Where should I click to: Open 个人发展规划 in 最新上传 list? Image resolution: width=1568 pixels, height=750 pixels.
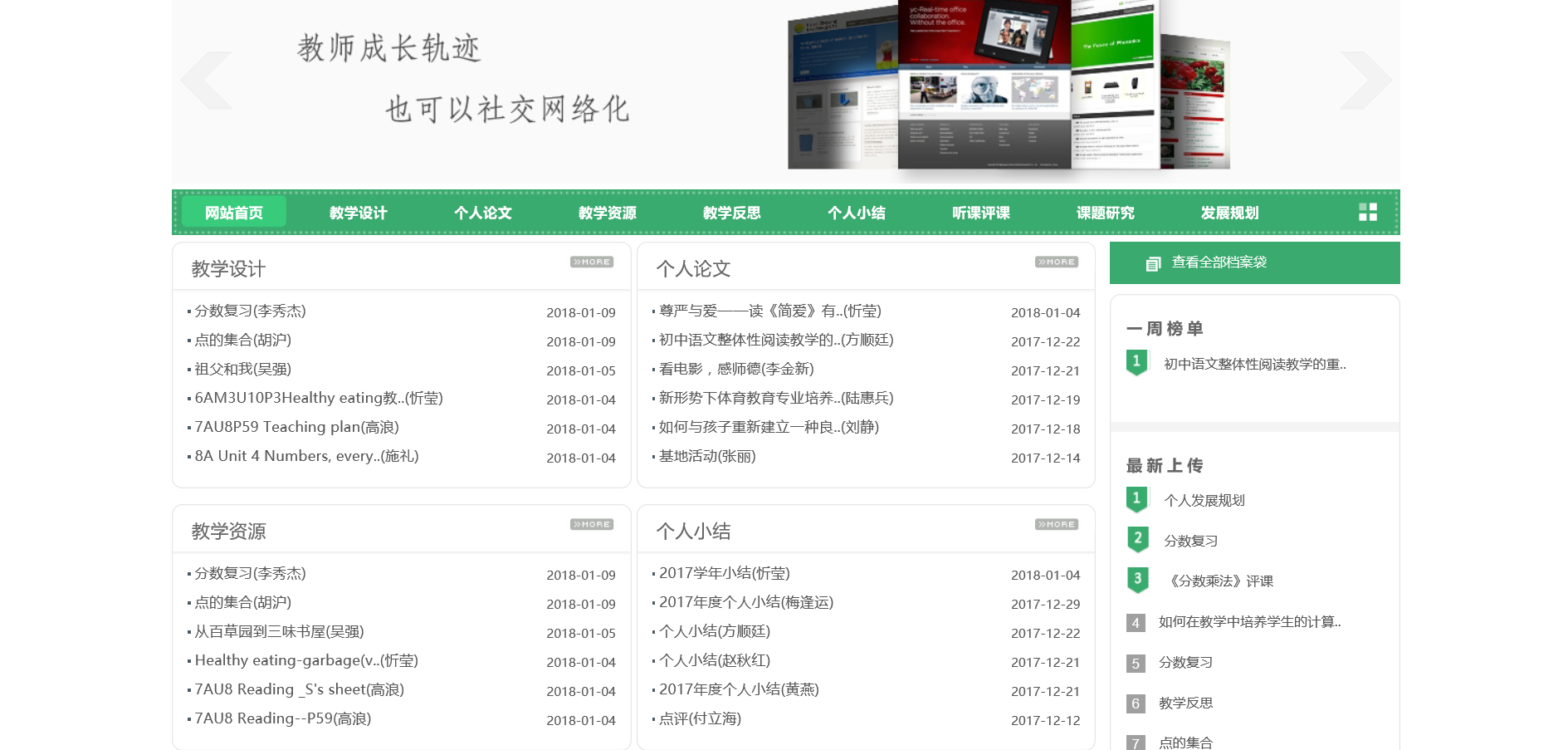tap(1204, 500)
